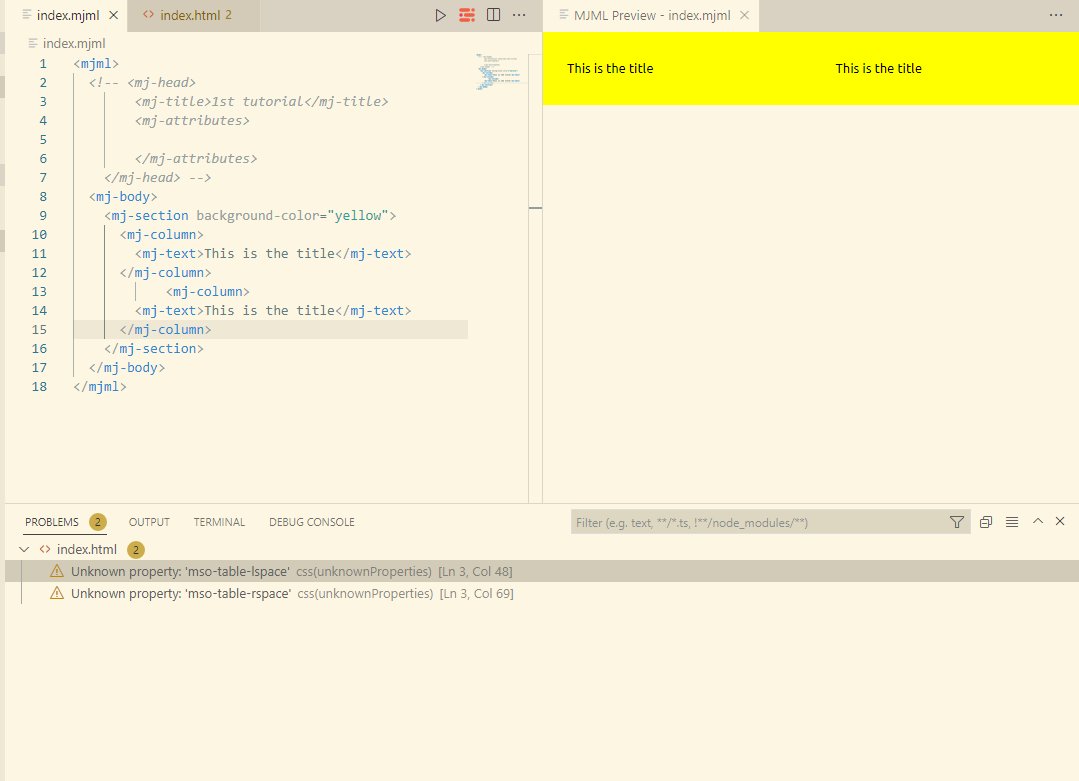Viewport: 1079px width, 781px height.
Task: Close the bottom panel with the X
Action: [x=1060, y=521]
